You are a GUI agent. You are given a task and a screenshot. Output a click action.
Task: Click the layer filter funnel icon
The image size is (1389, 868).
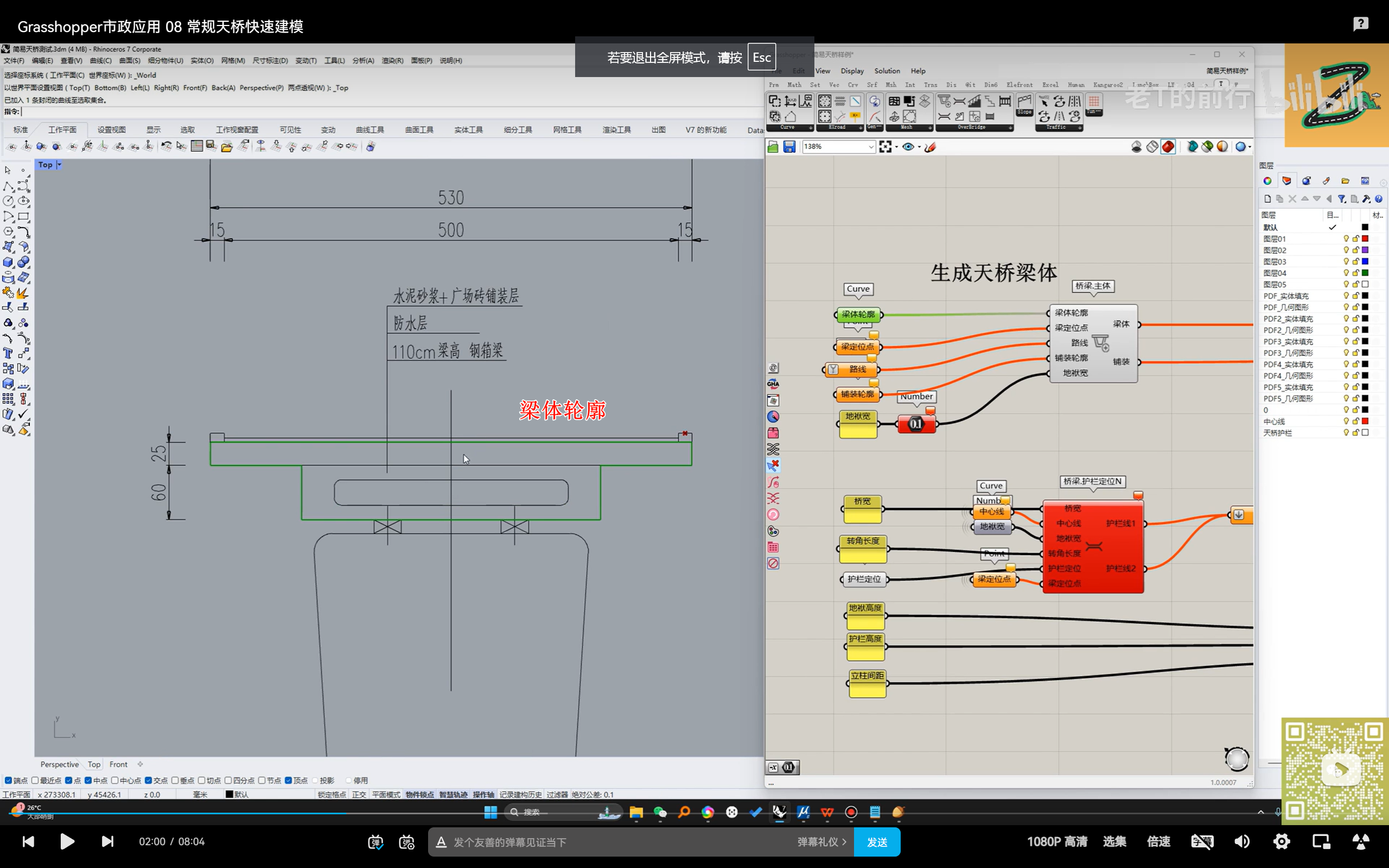click(1341, 199)
